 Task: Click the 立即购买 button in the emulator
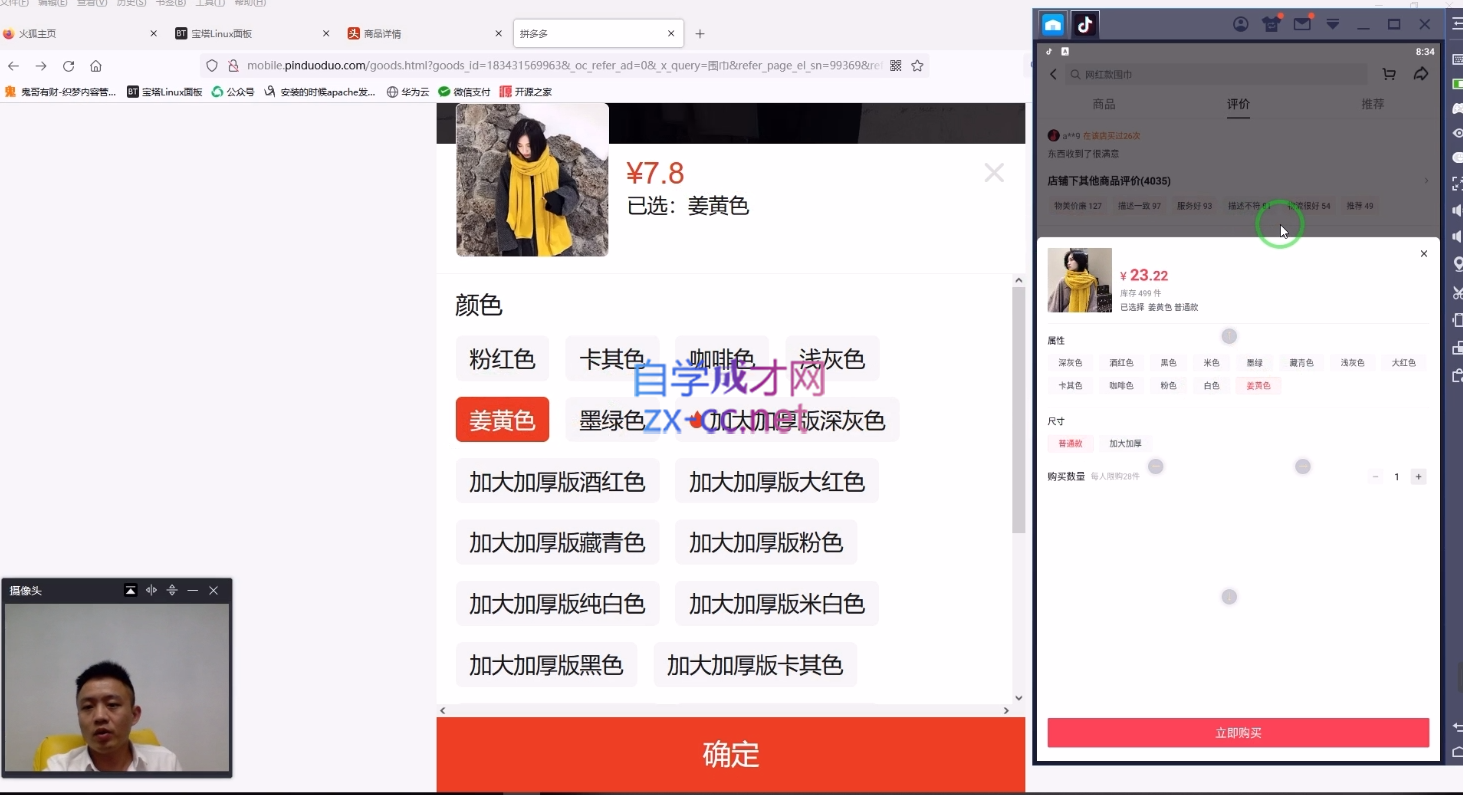(1238, 733)
